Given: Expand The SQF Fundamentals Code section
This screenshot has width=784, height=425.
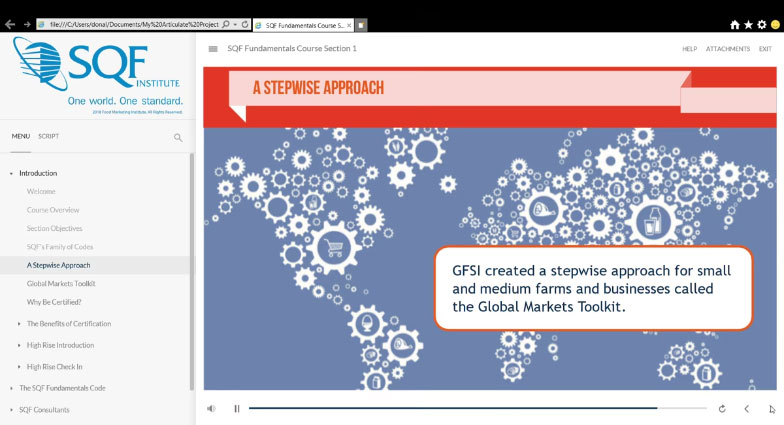Looking at the screenshot, I should coord(11,388).
